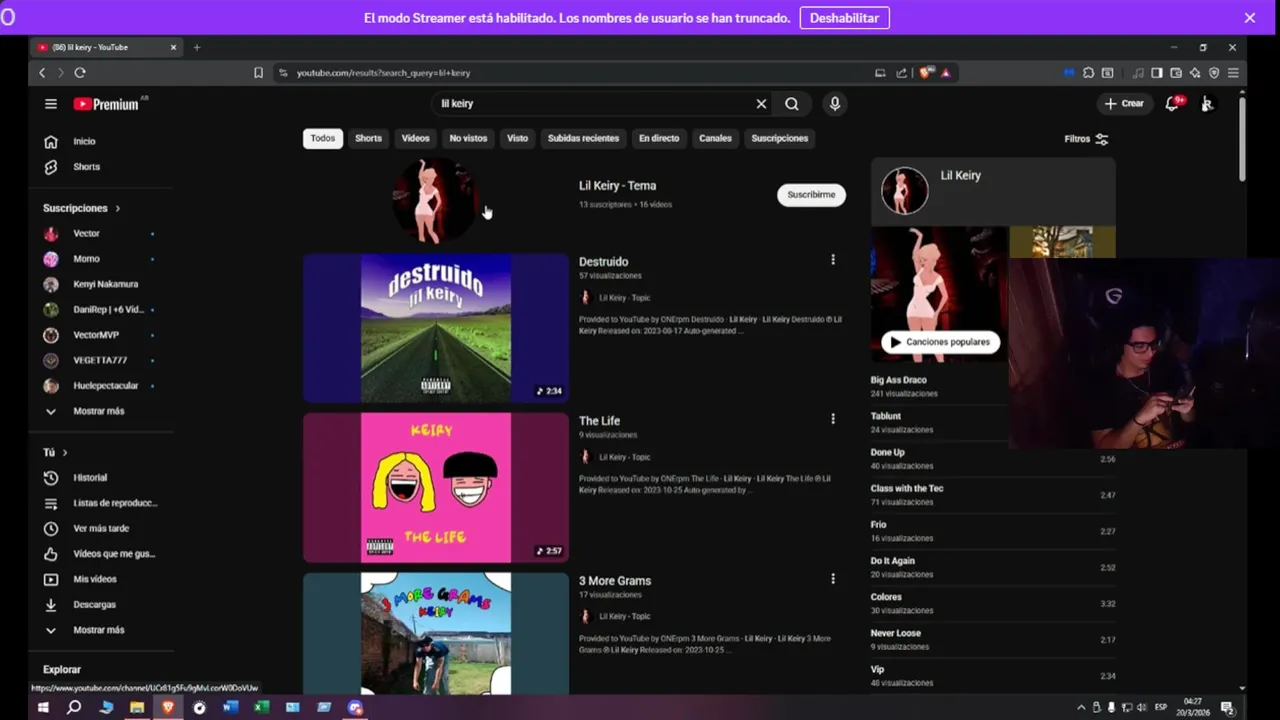Viewport: 1280px width, 720px height.
Task: Open the browser extensions puzzle icon
Action: [x=1088, y=73]
